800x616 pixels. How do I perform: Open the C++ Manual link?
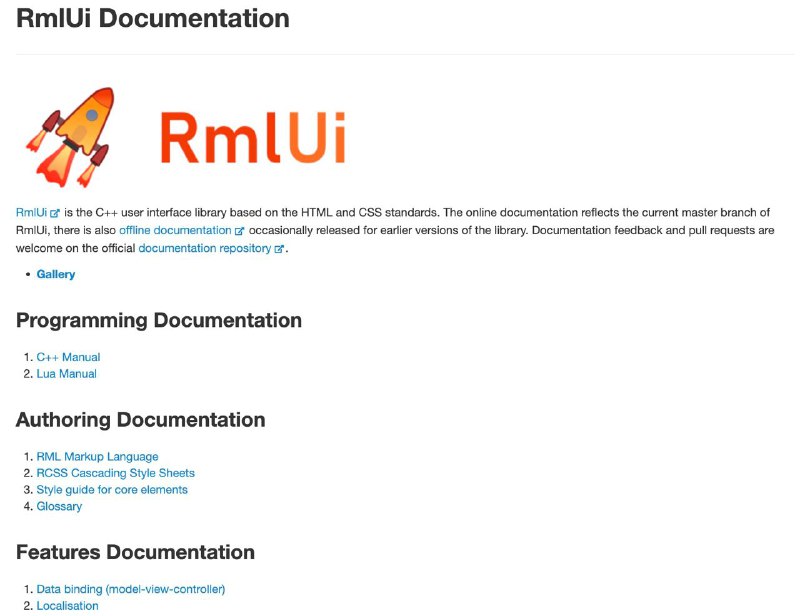pyautogui.click(x=68, y=357)
